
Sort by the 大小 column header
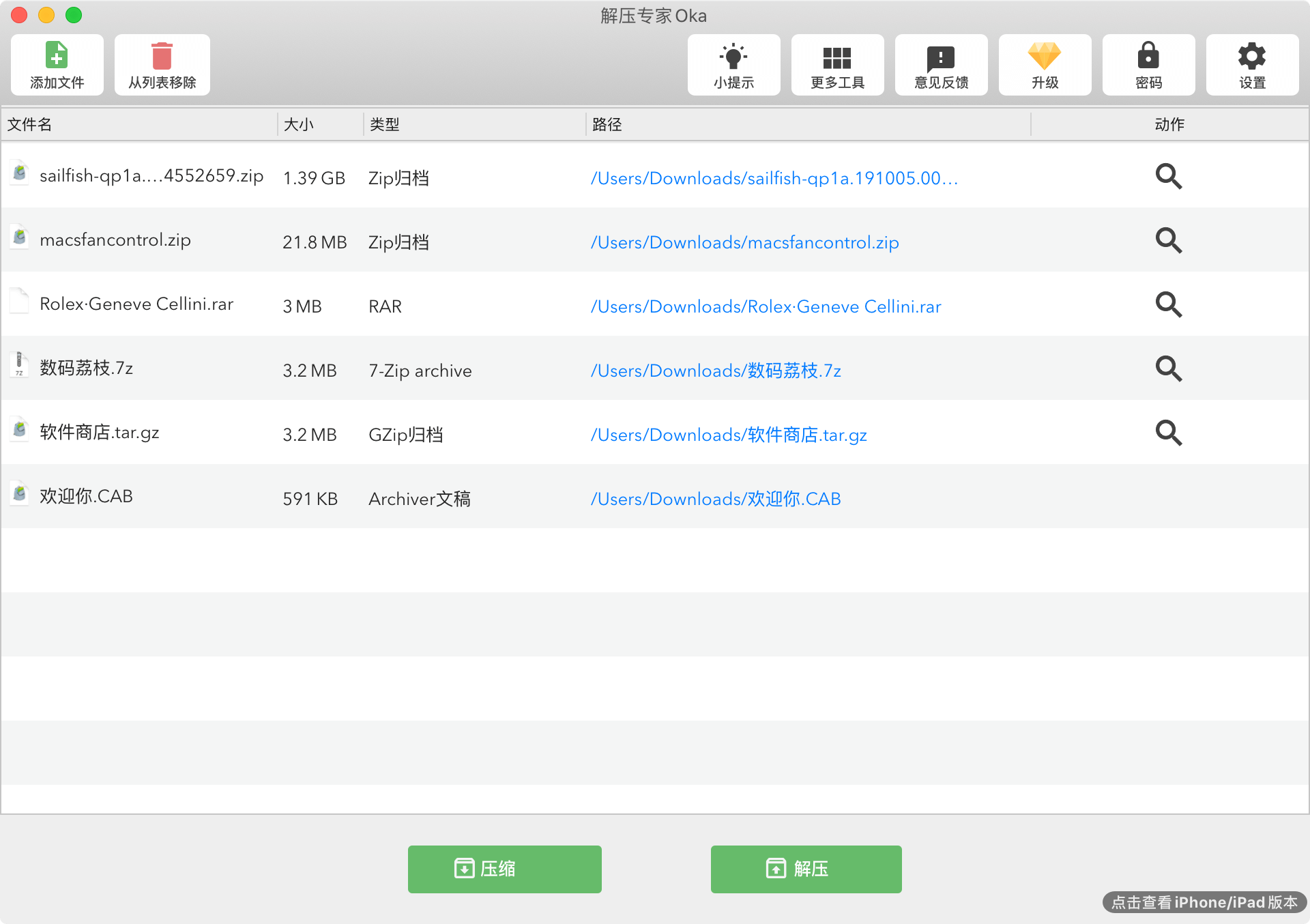(299, 124)
